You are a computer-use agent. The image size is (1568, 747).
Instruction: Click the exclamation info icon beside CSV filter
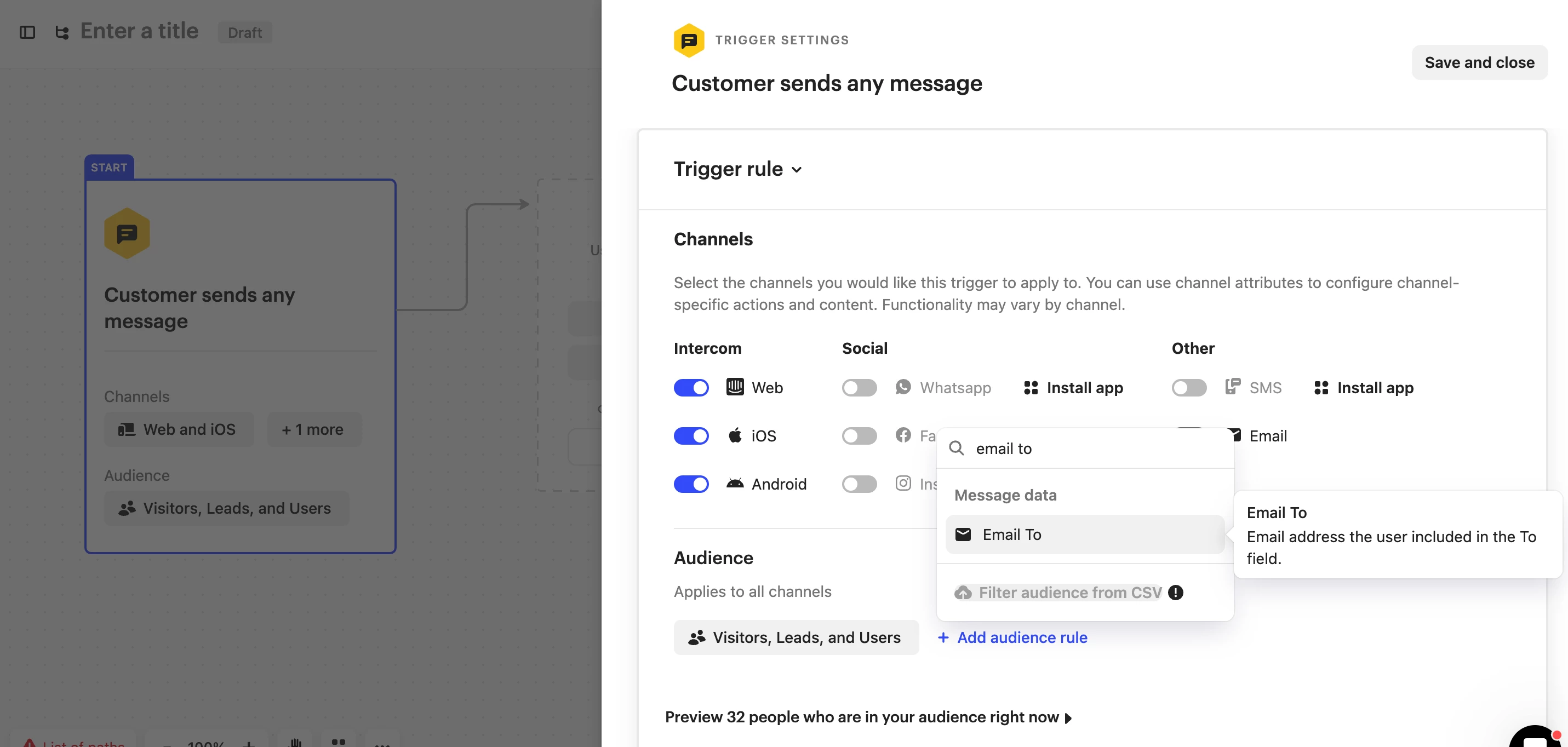pyautogui.click(x=1175, y=593)
